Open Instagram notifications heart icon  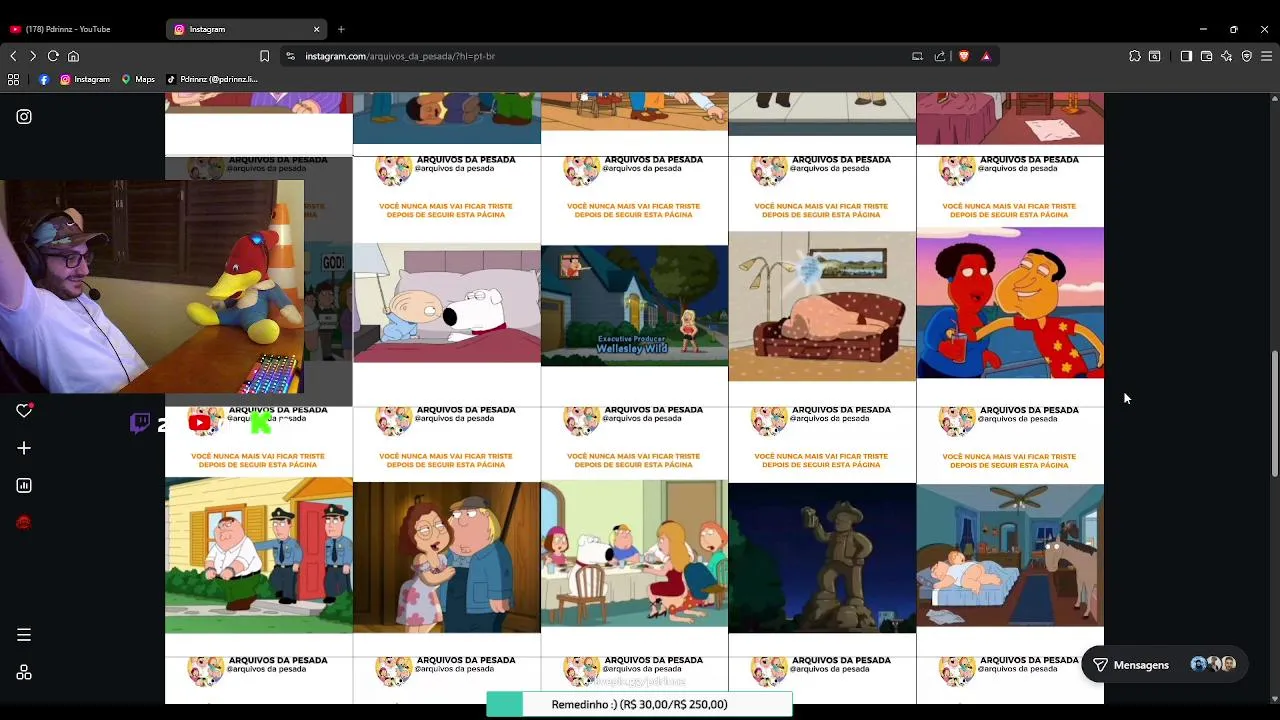tap(24, 410)
